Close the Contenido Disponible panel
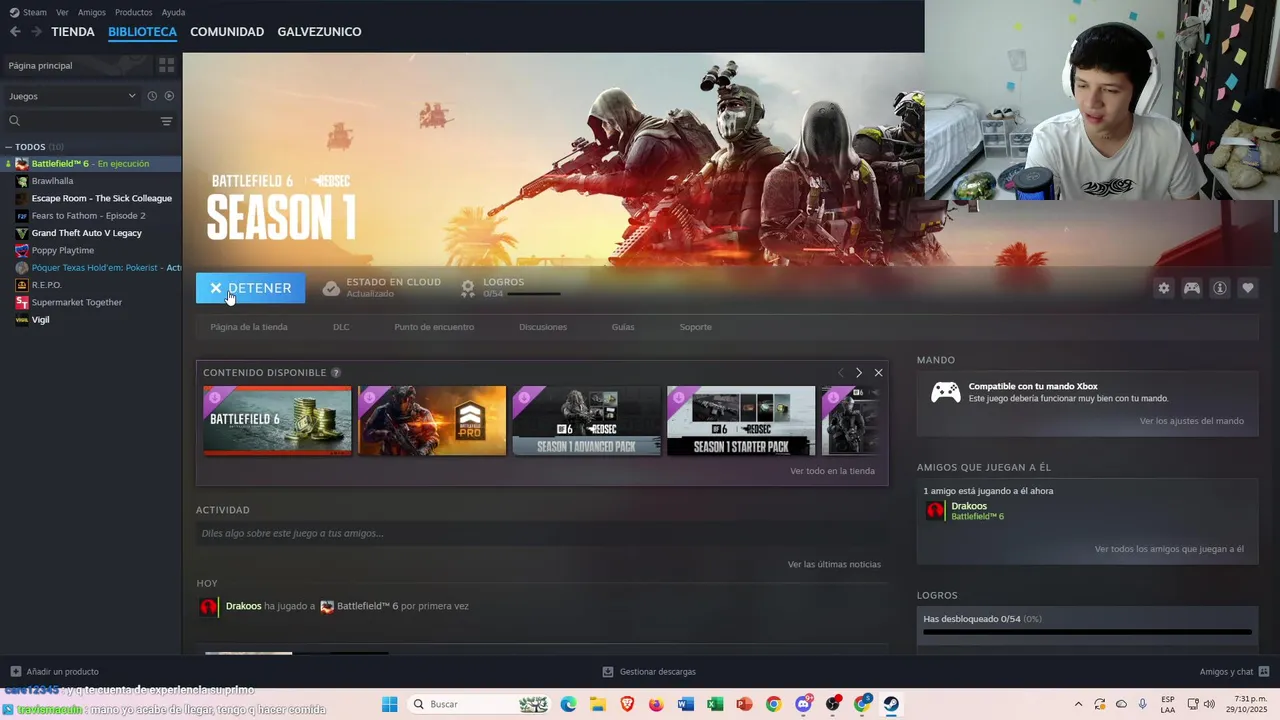The image size is (1280, 720). (x=878, y=373)
